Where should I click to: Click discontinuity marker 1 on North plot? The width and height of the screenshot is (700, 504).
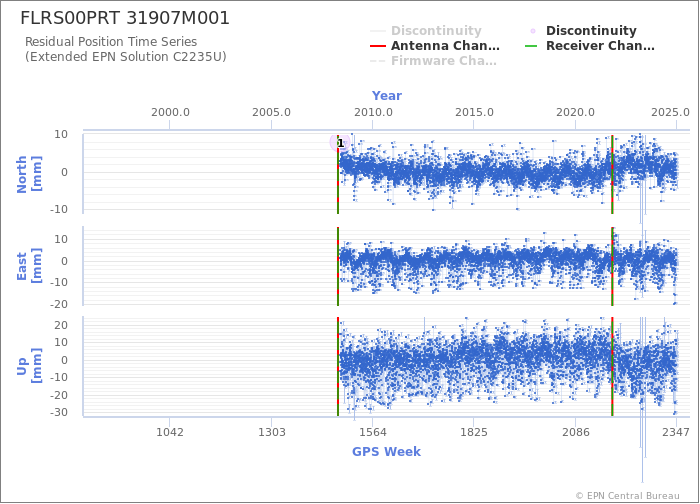[340, 143]
